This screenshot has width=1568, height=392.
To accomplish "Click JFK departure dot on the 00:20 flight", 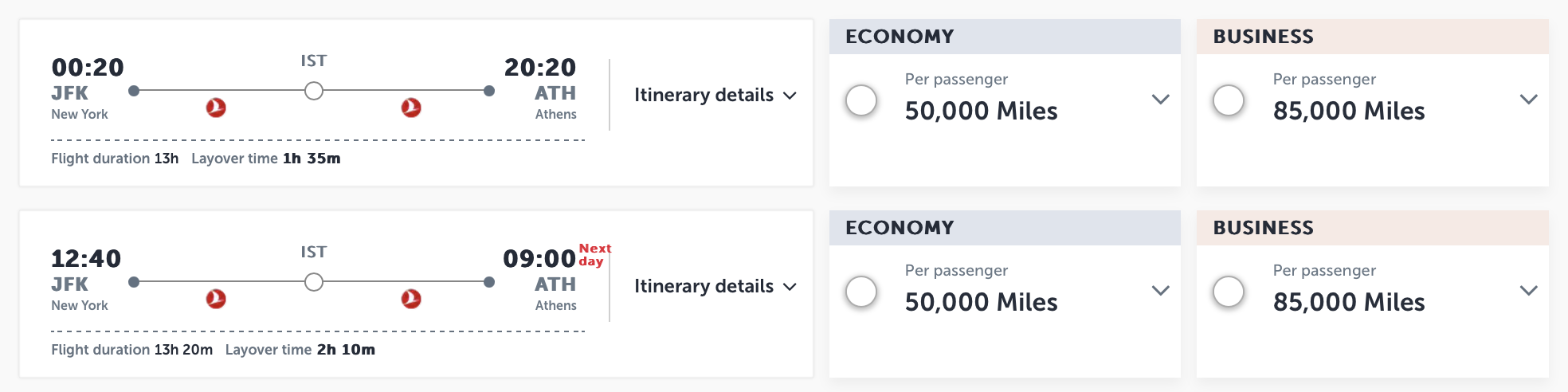I will [x=134, y=91].
